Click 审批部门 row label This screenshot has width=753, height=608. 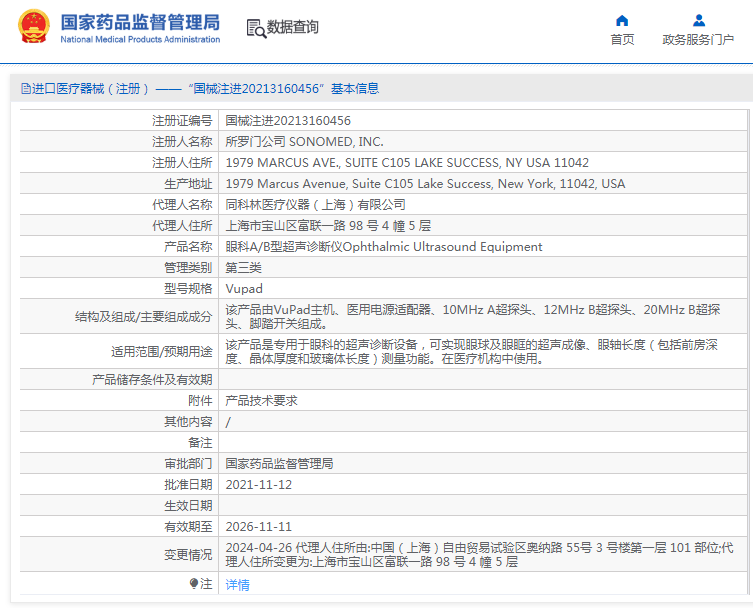[188, 463]
